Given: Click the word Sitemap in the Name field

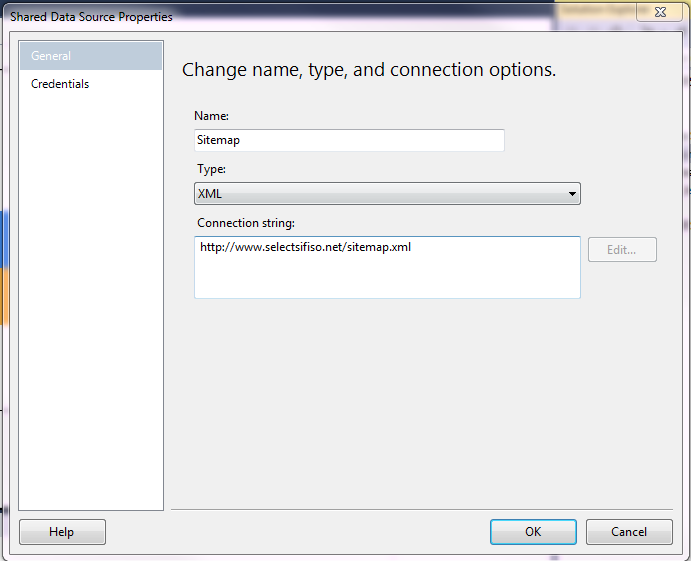Looking at the screenshot, I should 218,140.
